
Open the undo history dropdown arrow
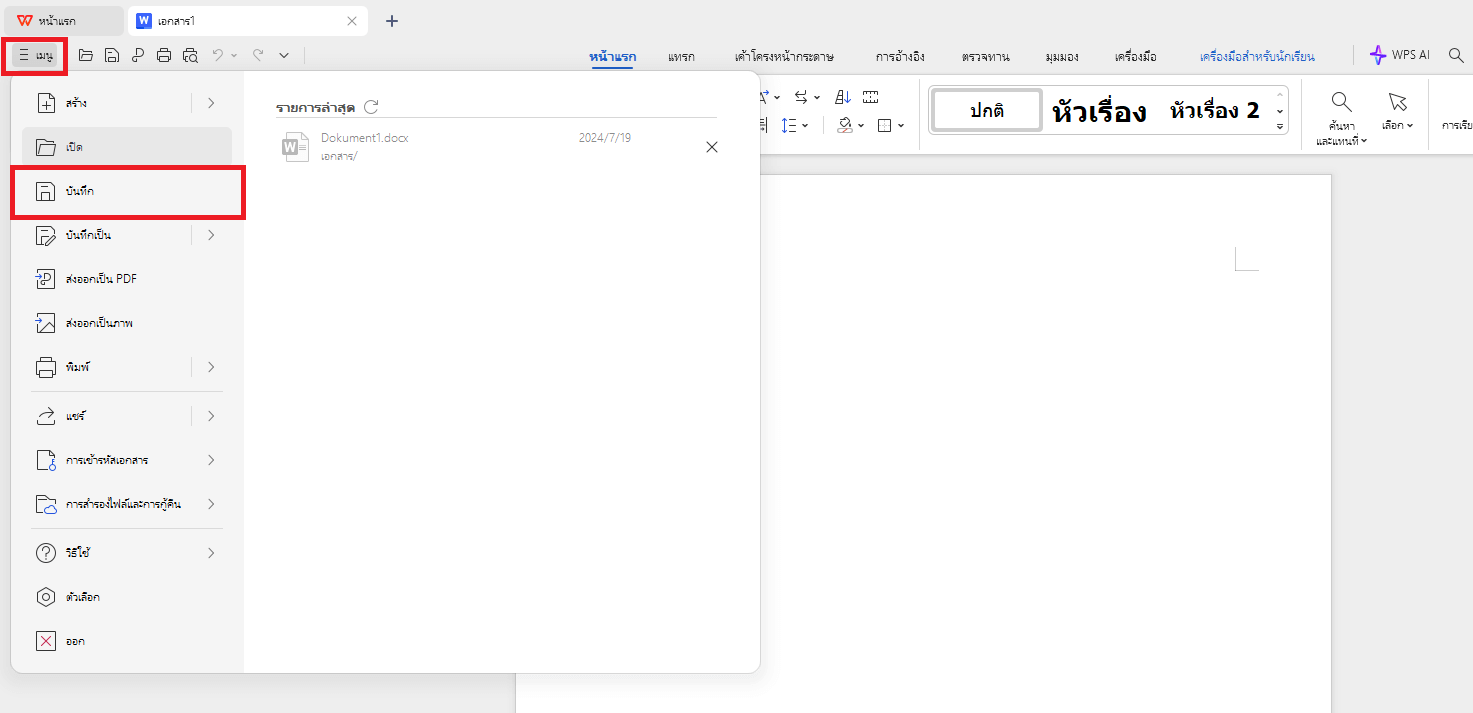(x=234, y=55)
